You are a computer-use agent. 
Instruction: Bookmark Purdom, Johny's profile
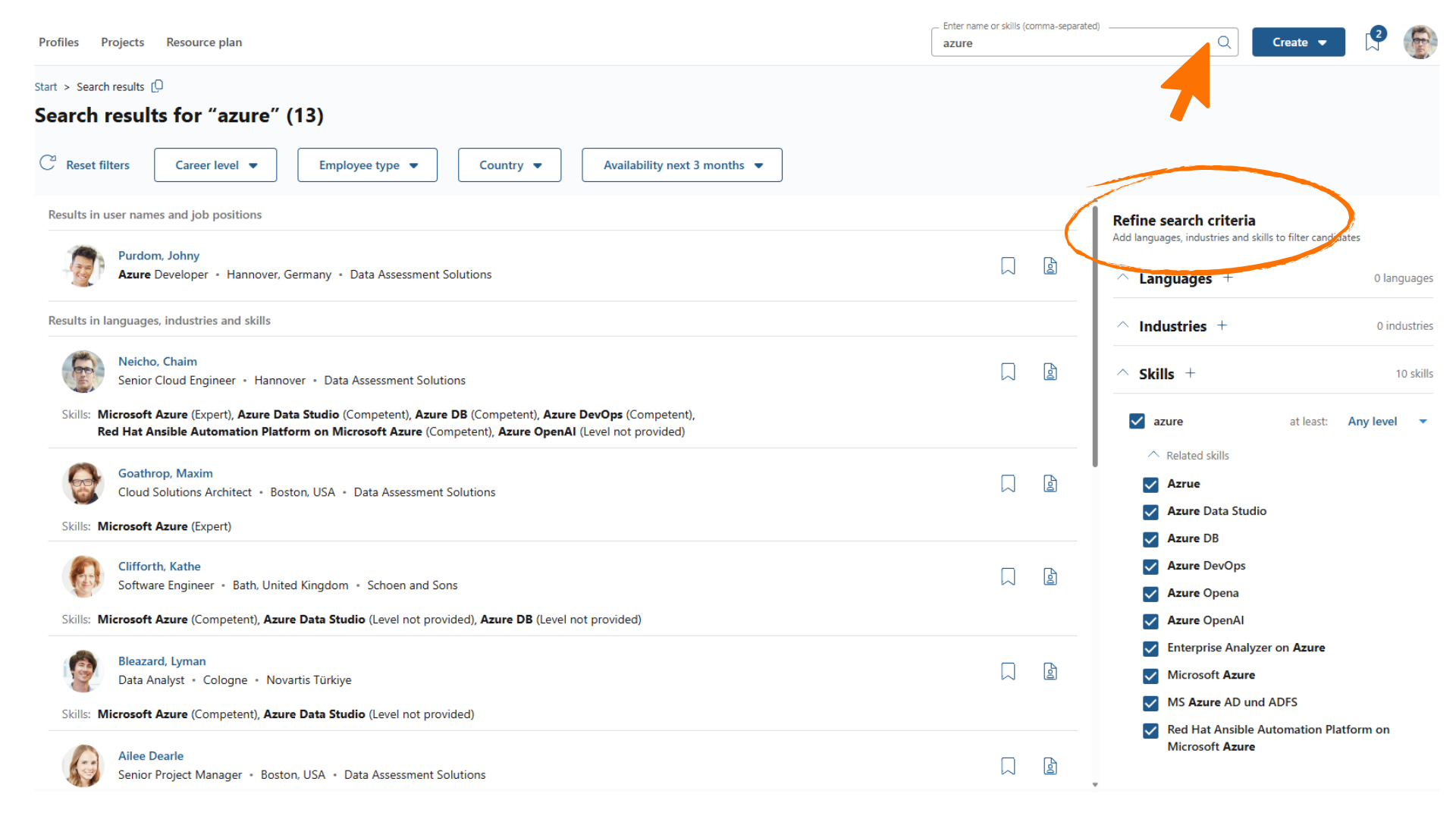(1008, 266)
